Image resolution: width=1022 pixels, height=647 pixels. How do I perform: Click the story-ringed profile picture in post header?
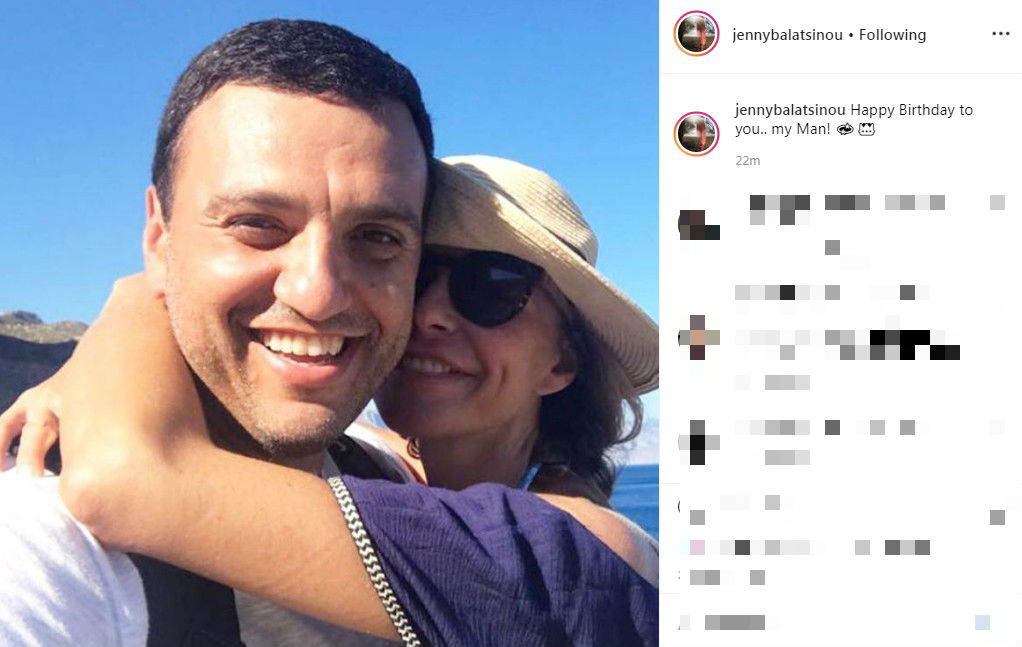point(696,33)
